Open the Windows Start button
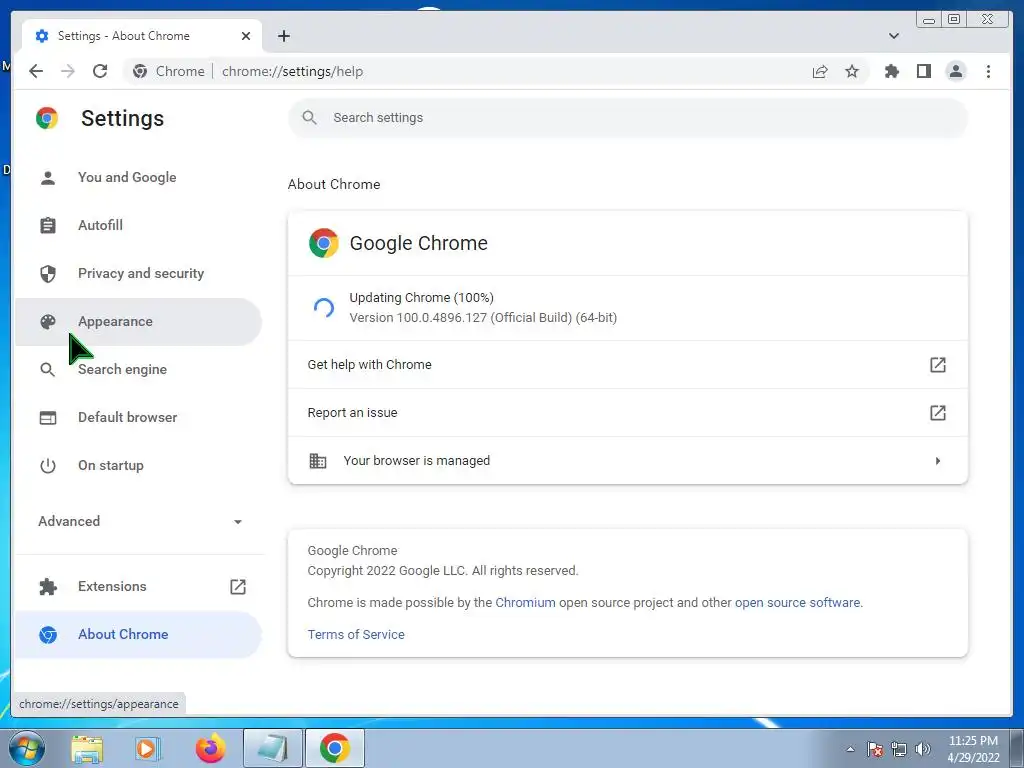The height and width of the screenshot is (768, 1024). point(27,748)
